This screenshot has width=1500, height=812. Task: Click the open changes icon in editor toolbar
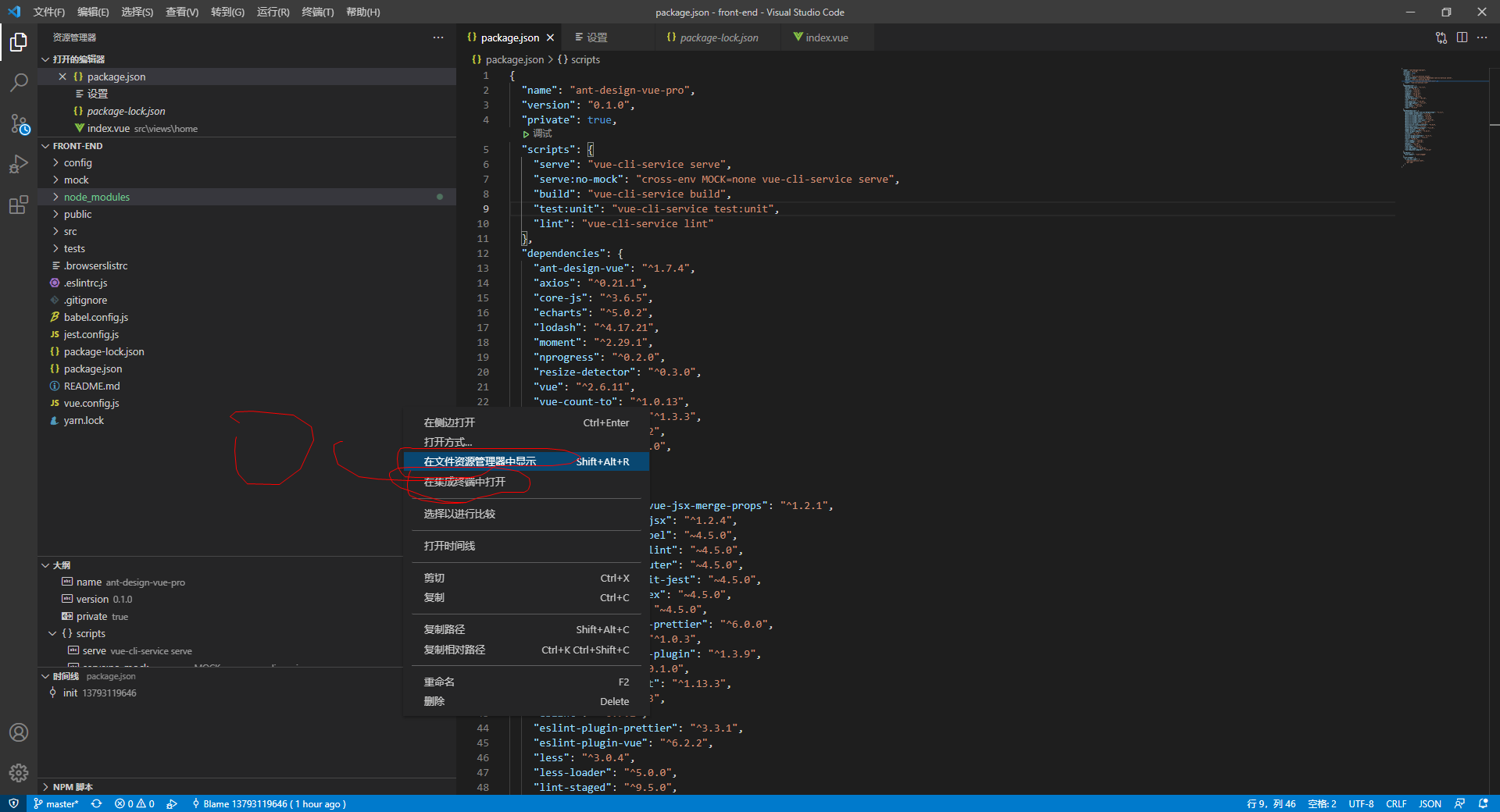[x=1441, y=37]
